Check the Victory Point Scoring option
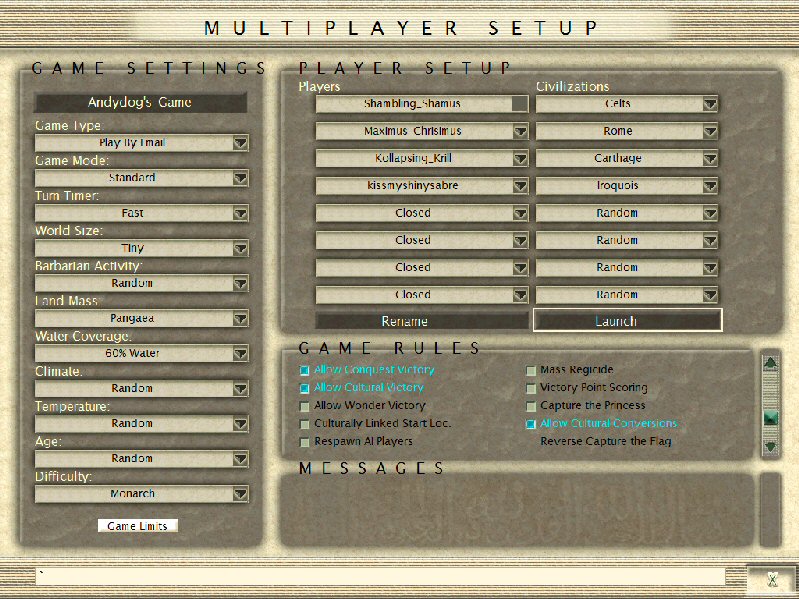This screenshot has height=599, width=799. tap(531, 388)
